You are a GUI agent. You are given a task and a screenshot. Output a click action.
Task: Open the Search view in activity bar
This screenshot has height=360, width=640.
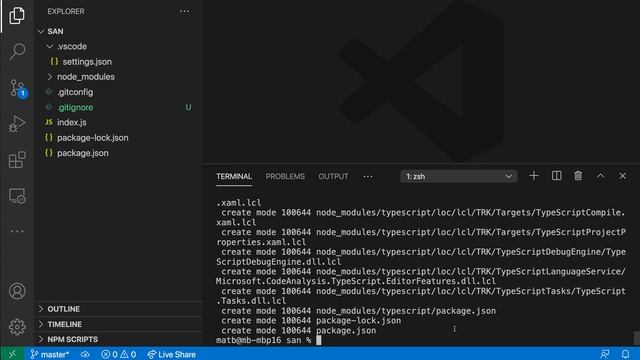pos(17,51)
